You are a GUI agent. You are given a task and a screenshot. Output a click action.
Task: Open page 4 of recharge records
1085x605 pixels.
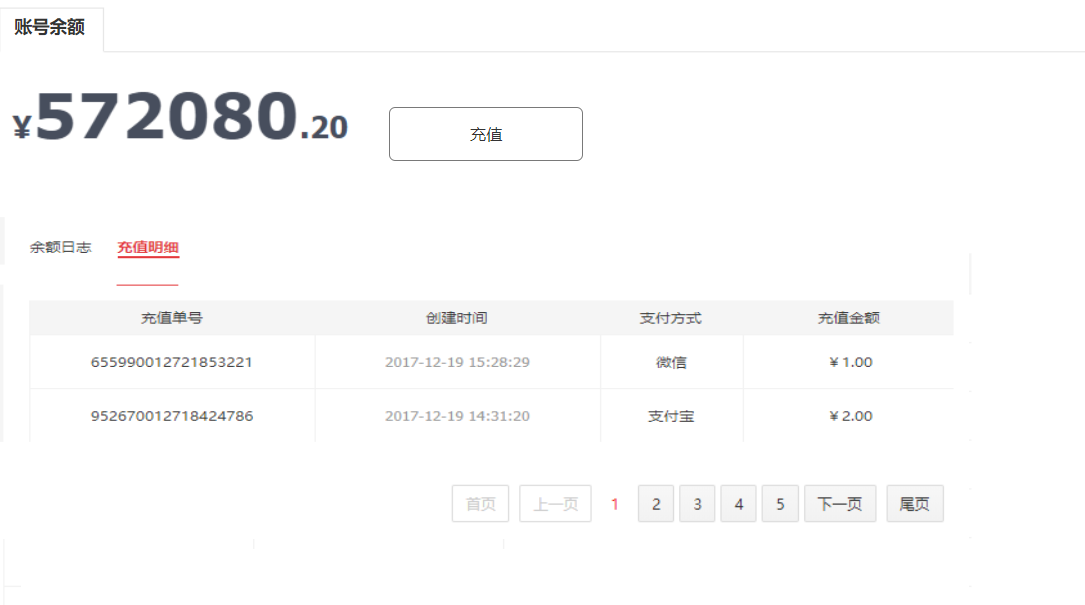pos(738,503)
